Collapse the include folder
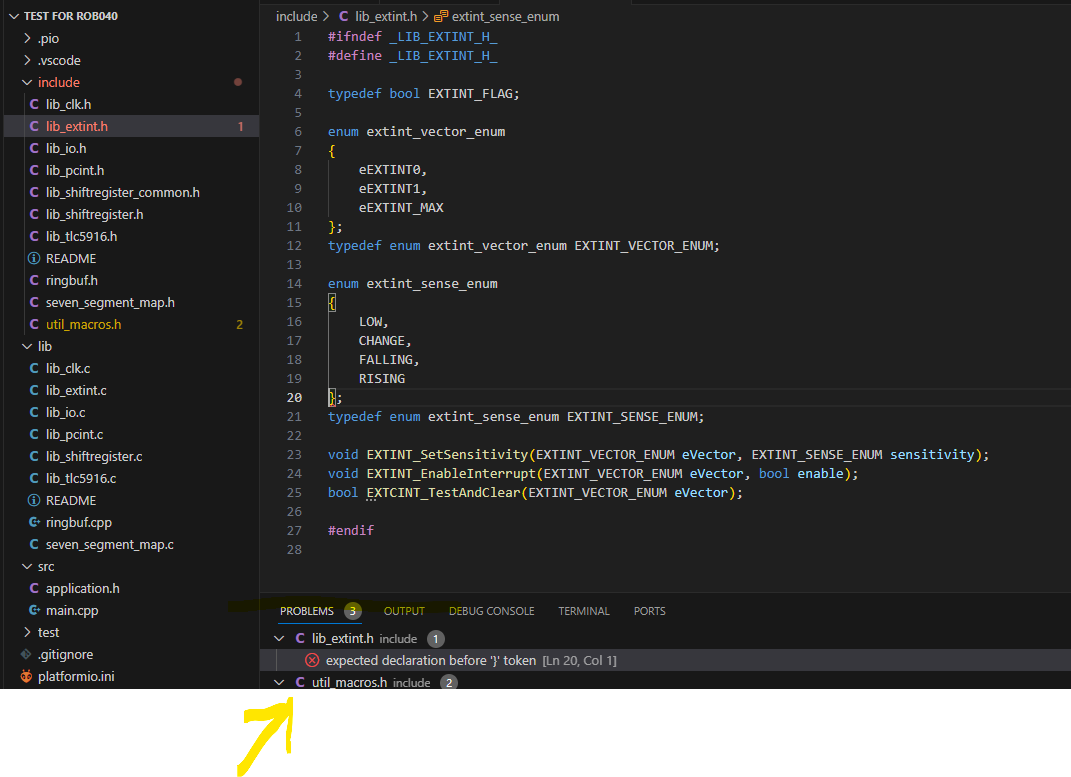Screen dimensions: 1071x777 point(27,82)
